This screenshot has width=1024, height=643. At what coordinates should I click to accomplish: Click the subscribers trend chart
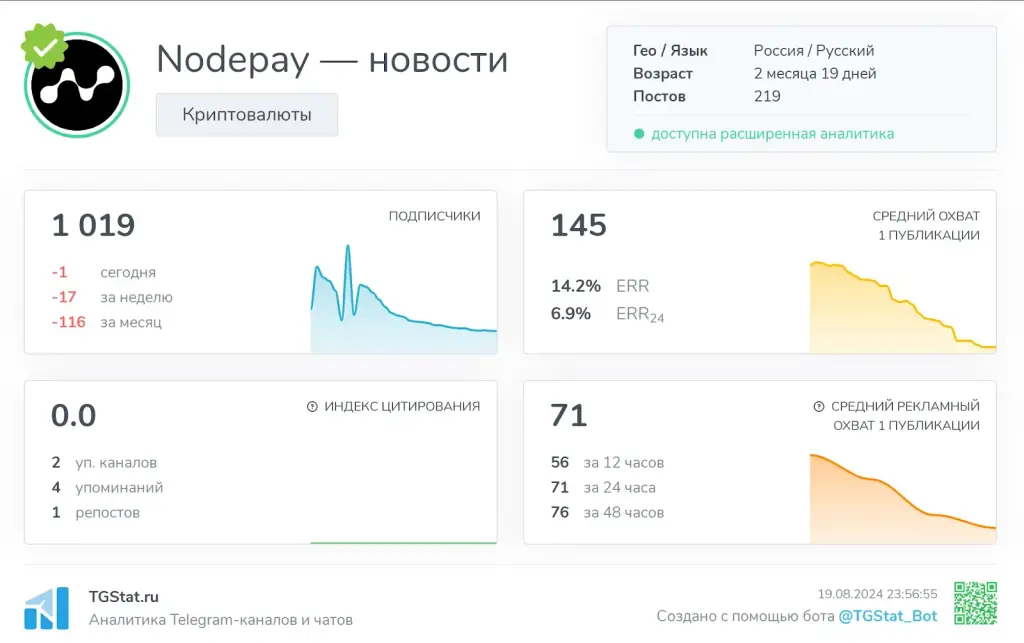pos(404,299)
